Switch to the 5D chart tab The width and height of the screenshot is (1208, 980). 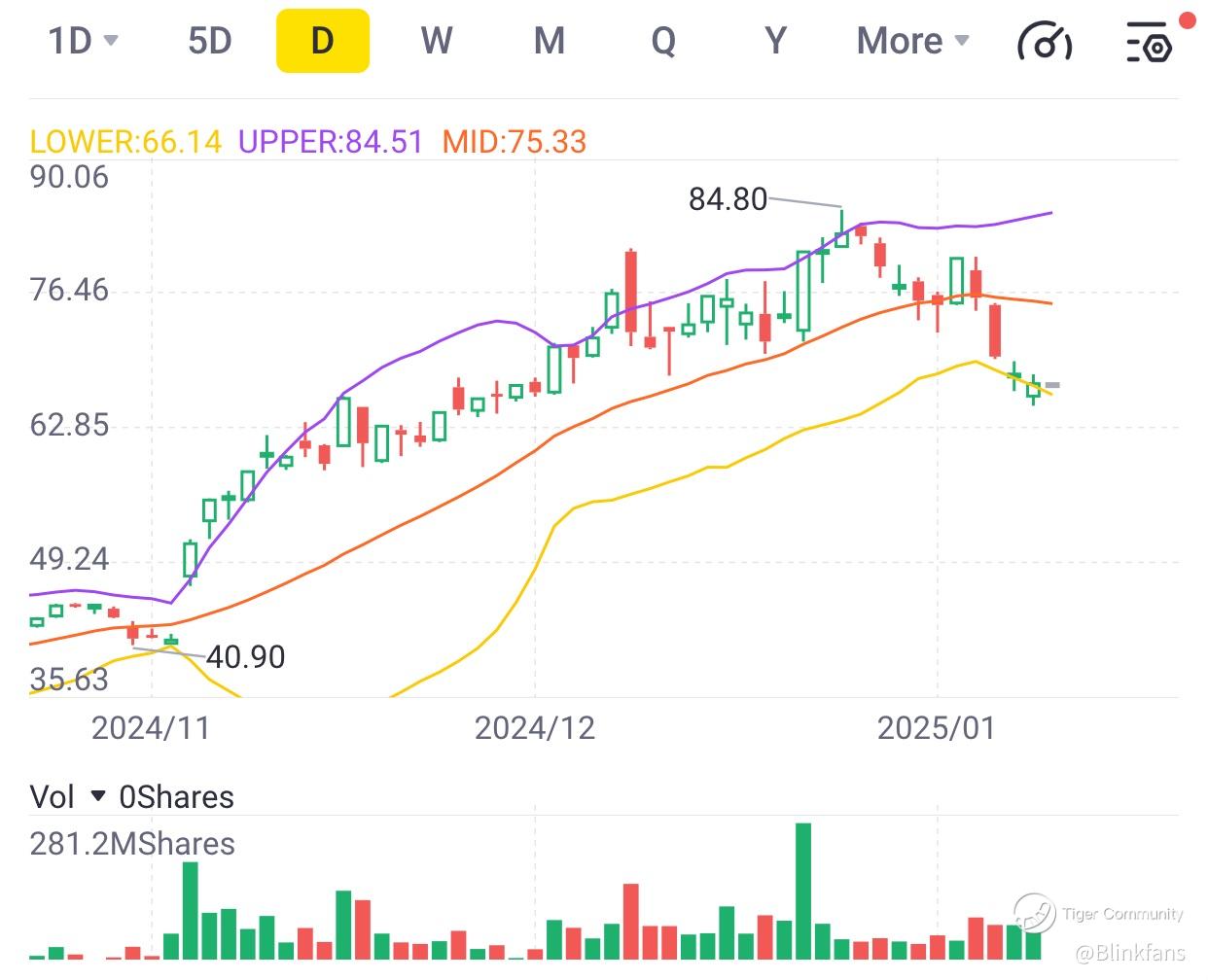210,41
